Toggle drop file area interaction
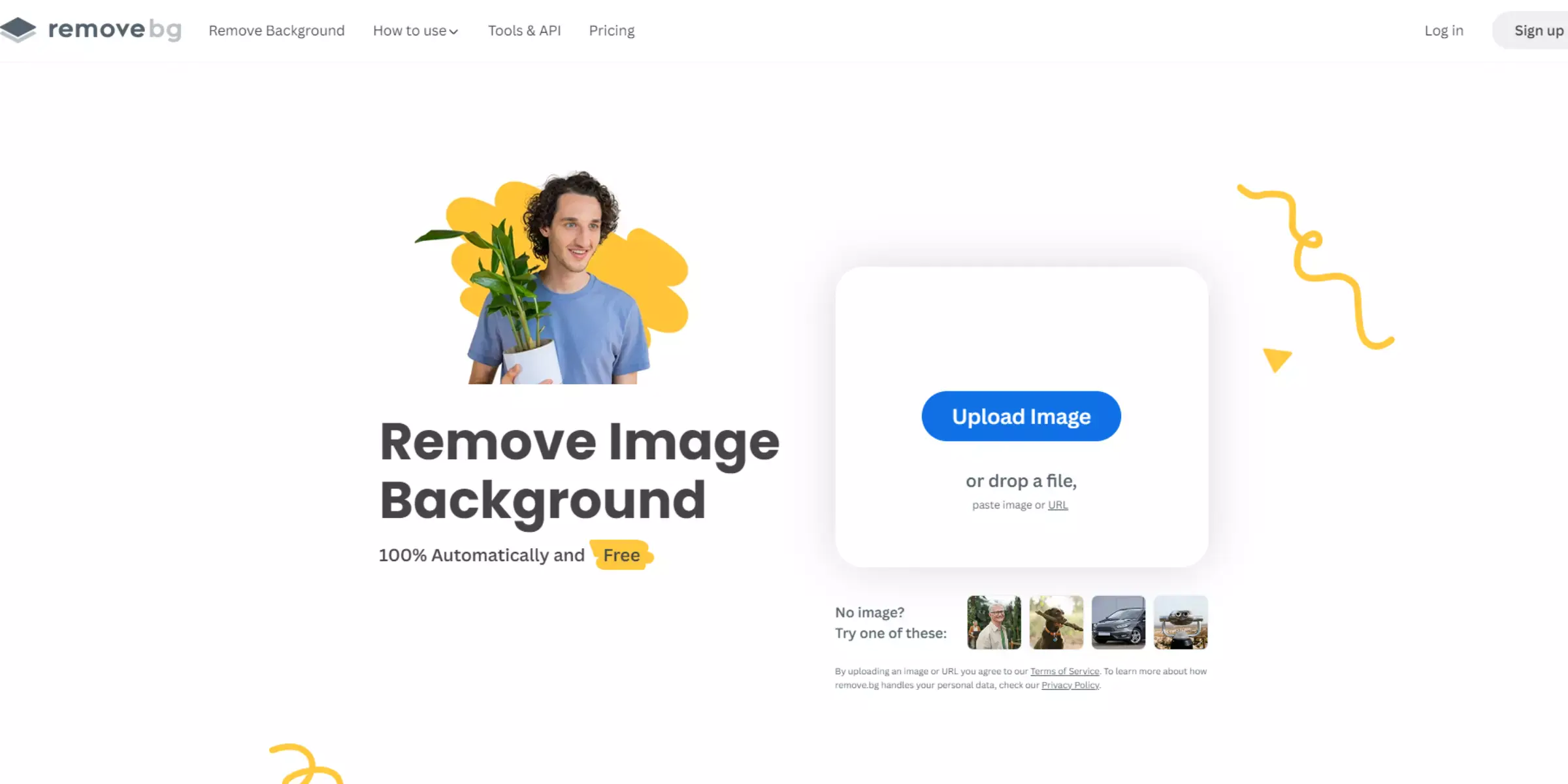The height and width of the screenshot is (784, 1568). [x=1021, y=416]
